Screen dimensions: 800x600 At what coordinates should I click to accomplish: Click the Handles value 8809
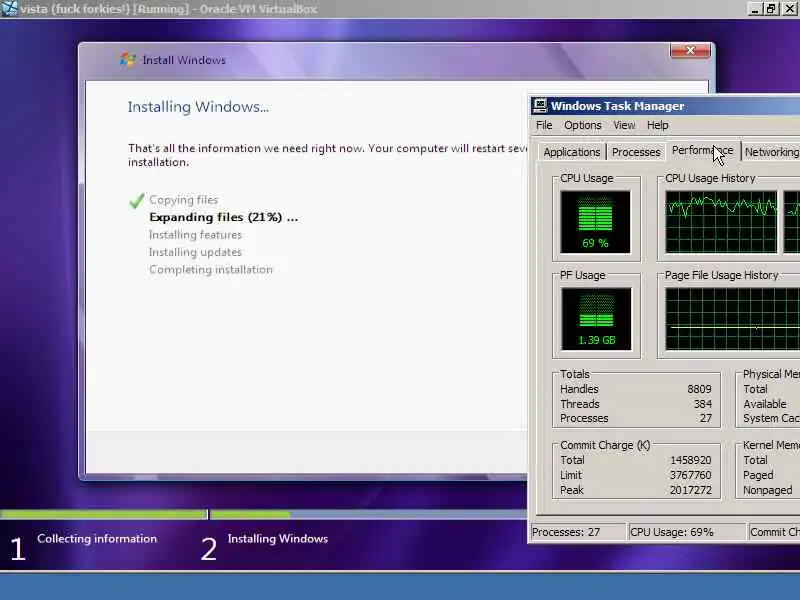pyautogui.click(x=699, y=389)
